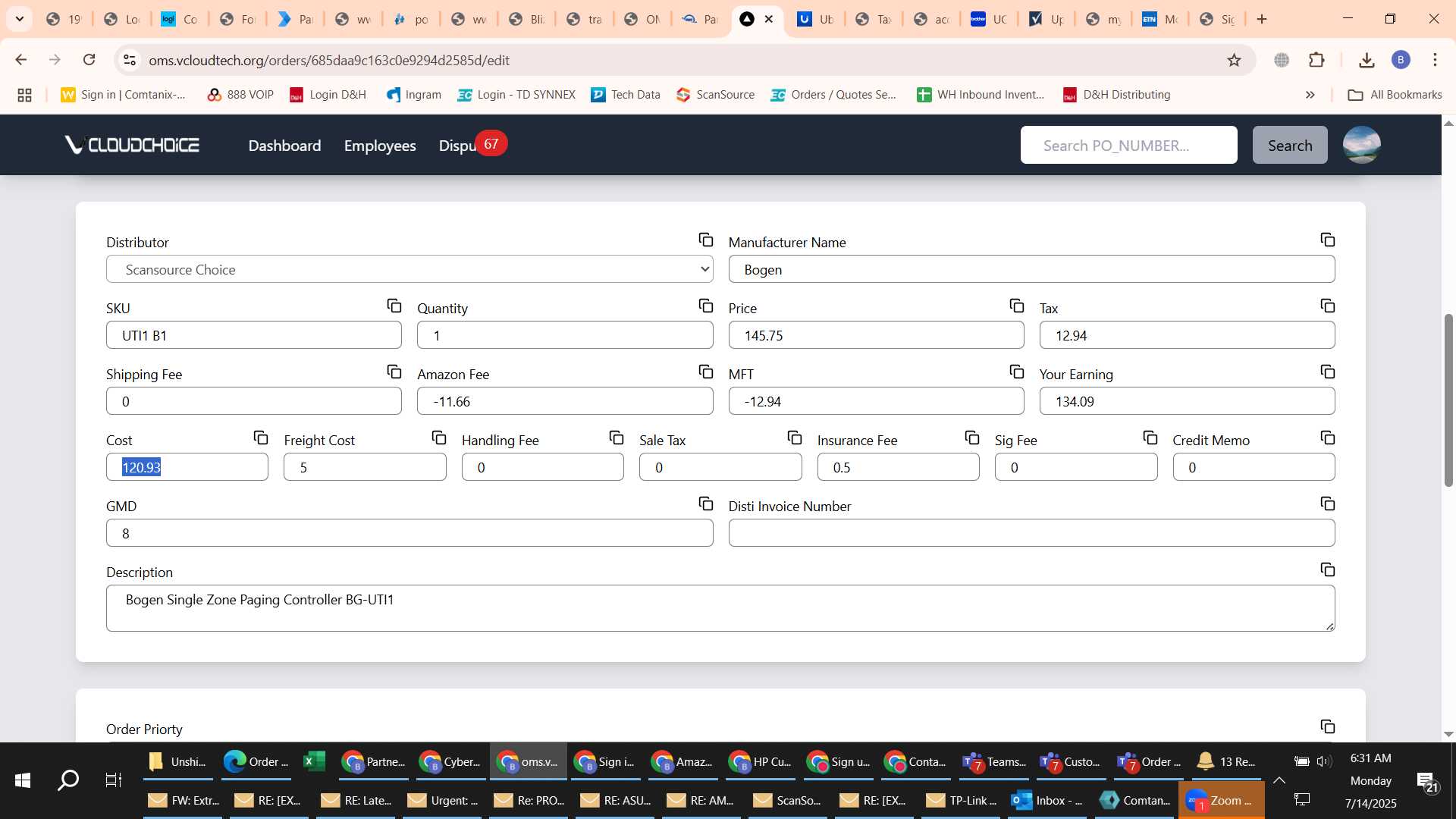1456x819 pixels.
Task: Open the Employees nav item
Action: (380, 146)
